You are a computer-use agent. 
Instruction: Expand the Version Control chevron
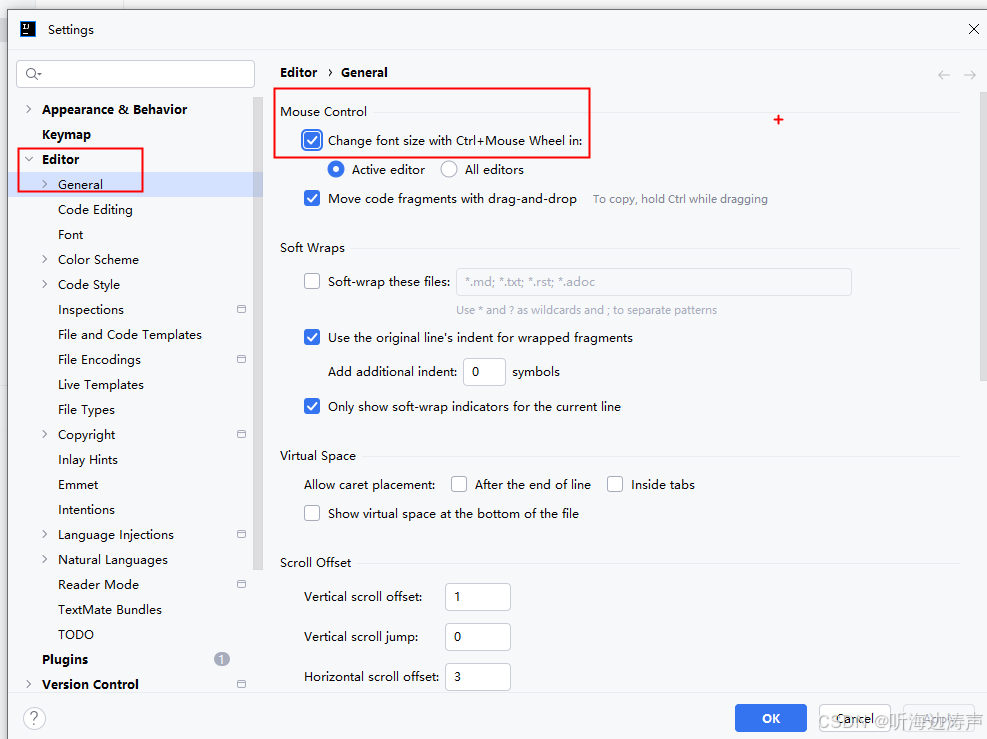[28, 684]
